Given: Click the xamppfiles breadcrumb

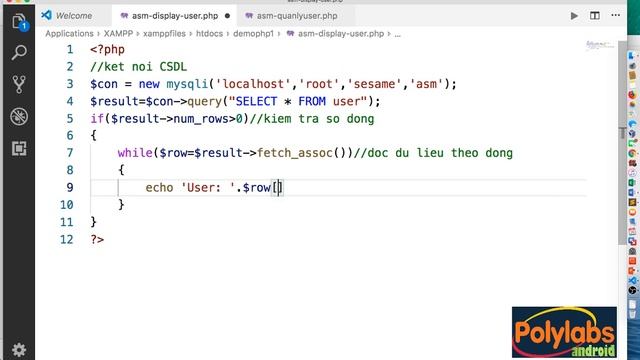Looking at the screenshot, I should (164, 34).
